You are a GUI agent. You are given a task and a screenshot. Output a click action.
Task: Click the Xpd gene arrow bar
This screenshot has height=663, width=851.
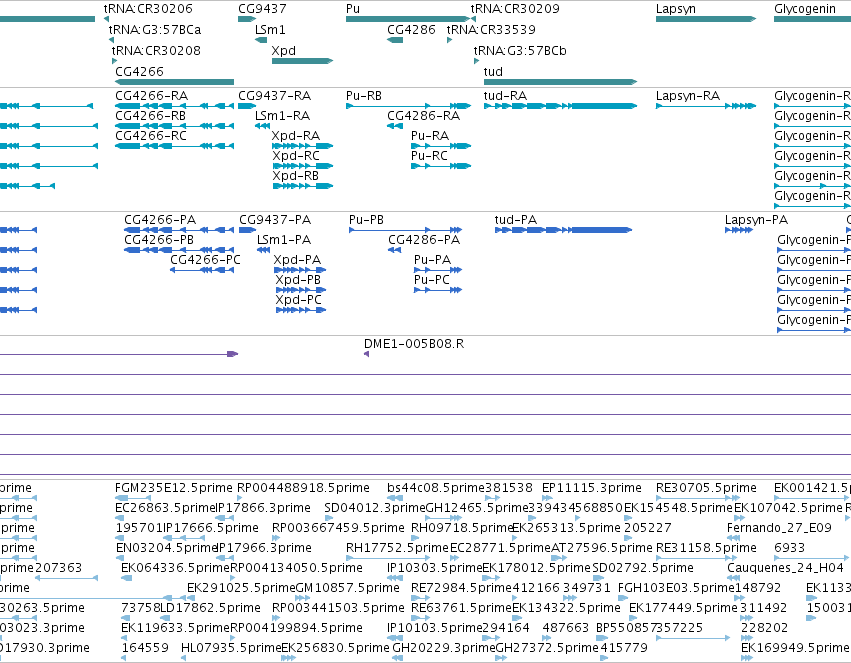[x=302, y=61]
